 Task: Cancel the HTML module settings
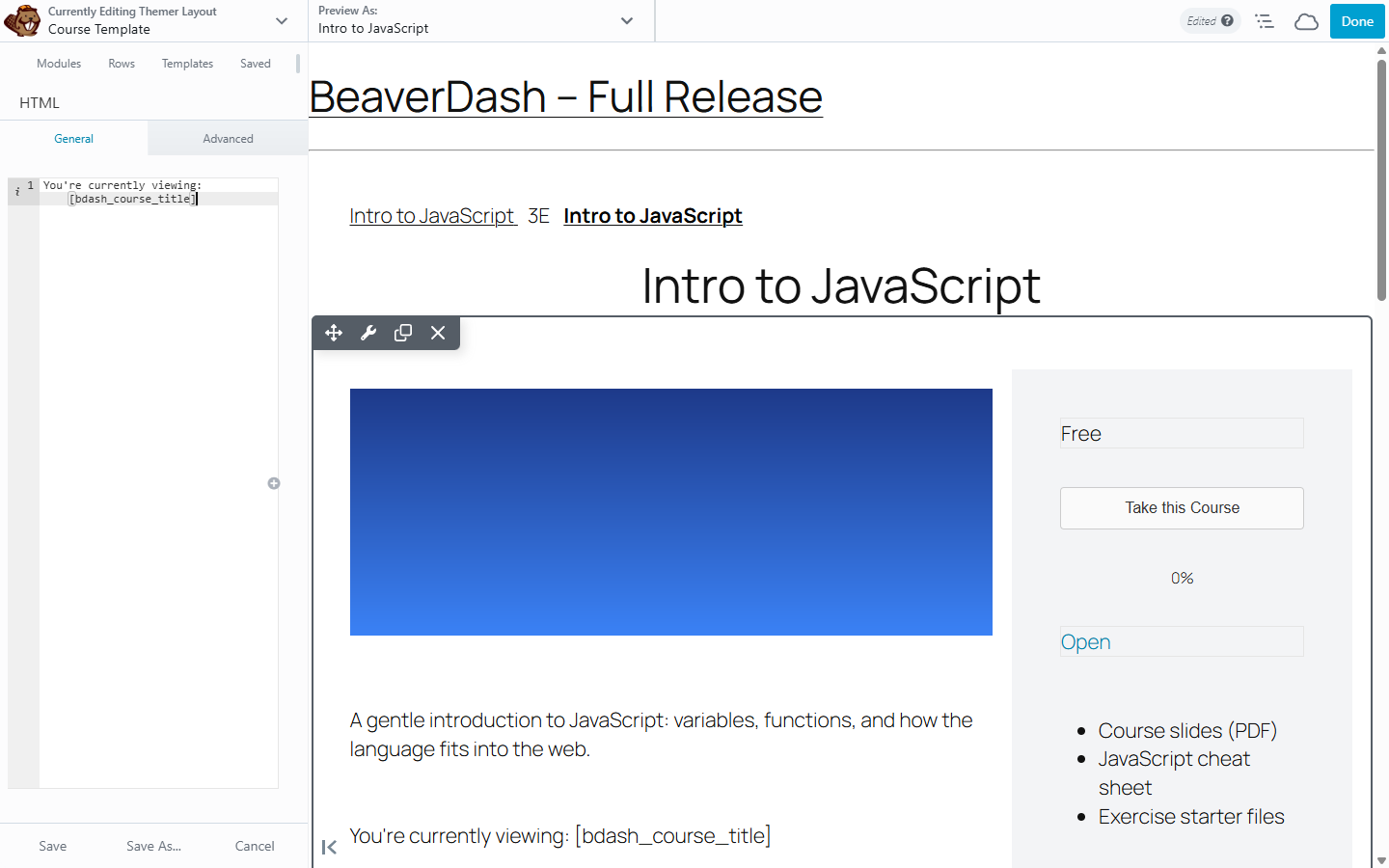[x=255, y=846]
